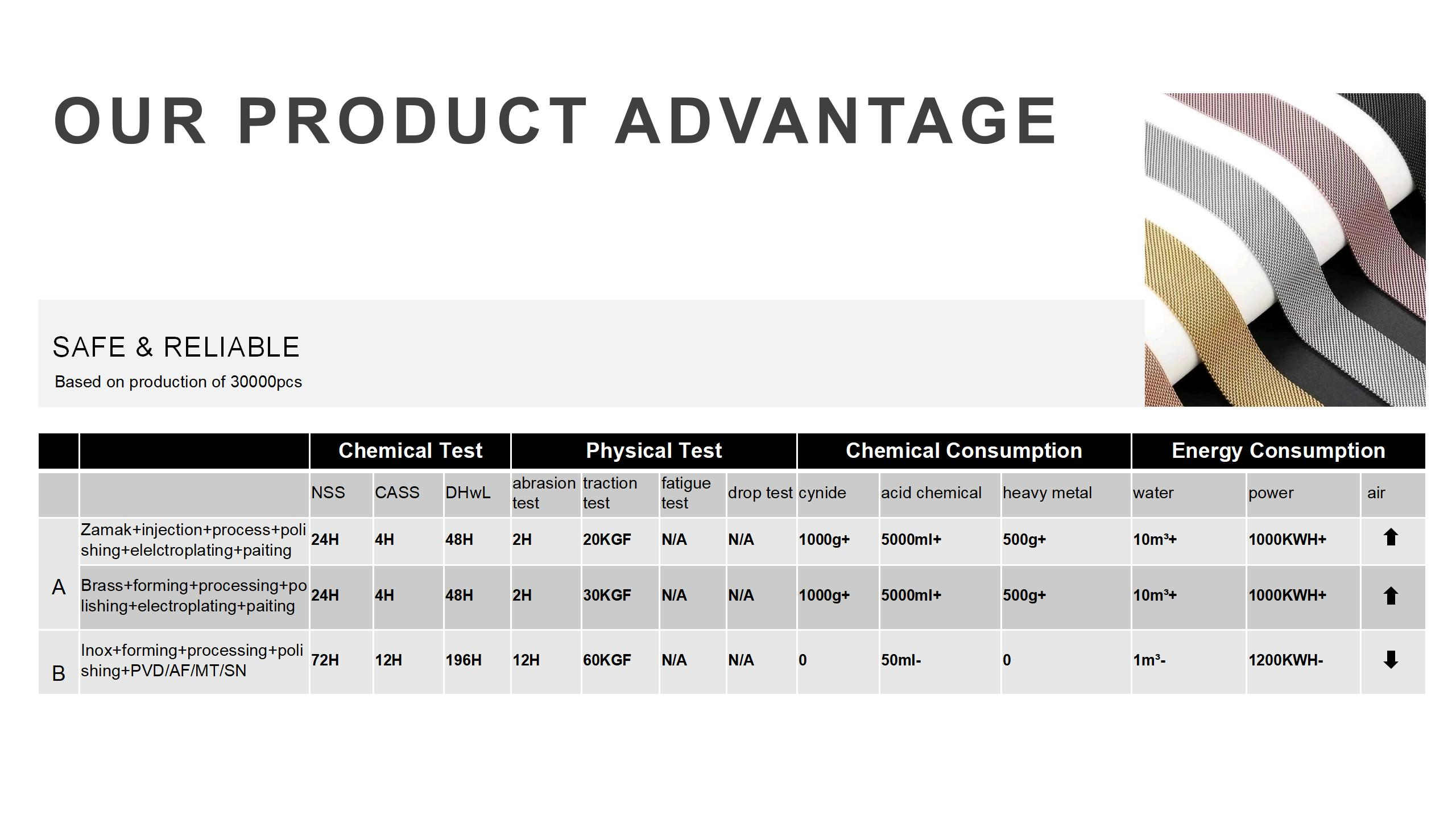Screen dimensions: 1456x819
Task: Click the row B label
Action: 59,673
